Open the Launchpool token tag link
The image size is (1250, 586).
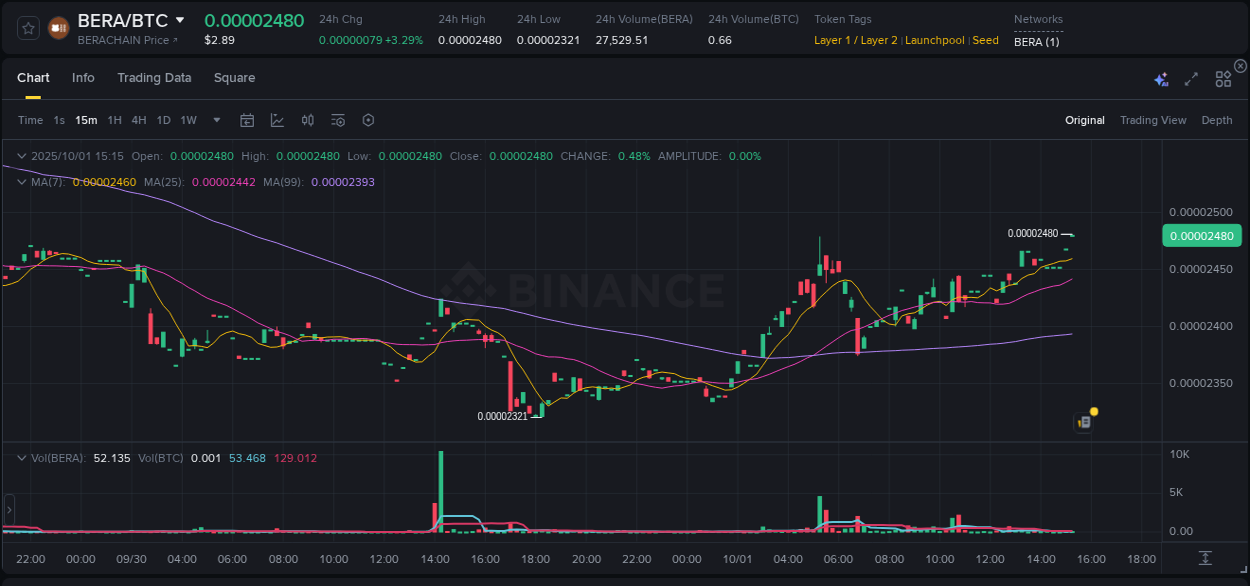point(934,40)
